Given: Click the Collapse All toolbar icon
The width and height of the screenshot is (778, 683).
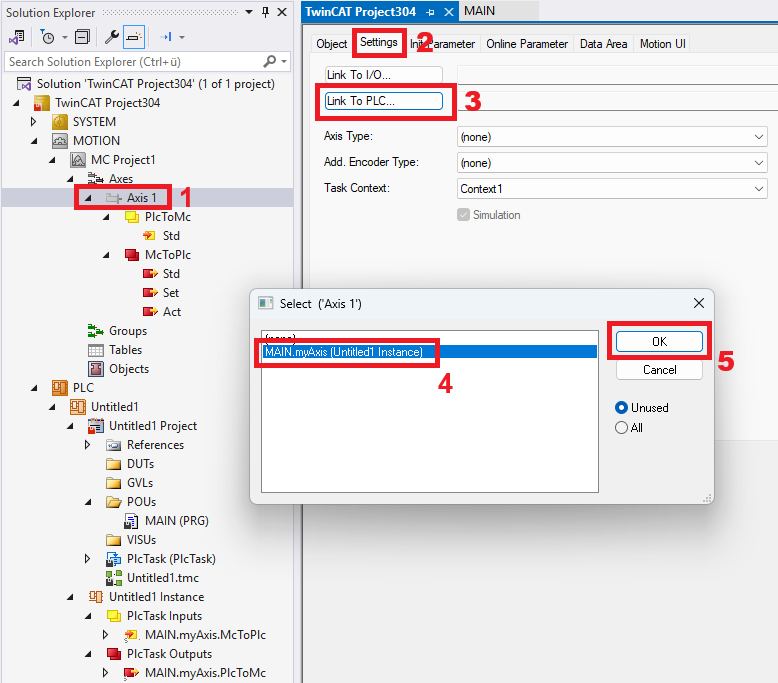Looking at the screenshot, I should [x=82, y=37].
